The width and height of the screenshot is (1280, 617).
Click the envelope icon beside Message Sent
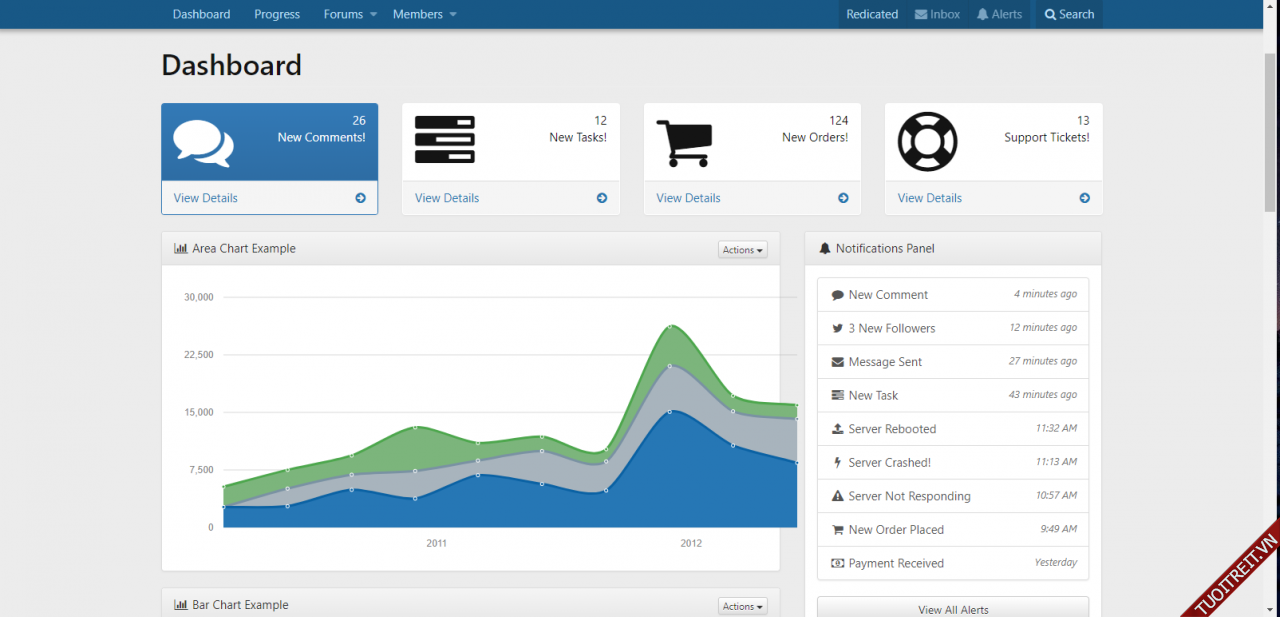838,362
